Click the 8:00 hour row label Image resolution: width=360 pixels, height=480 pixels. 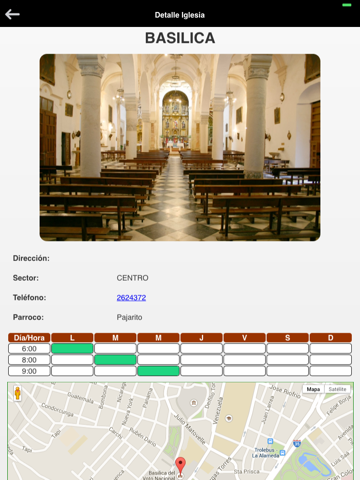(29, 360)
